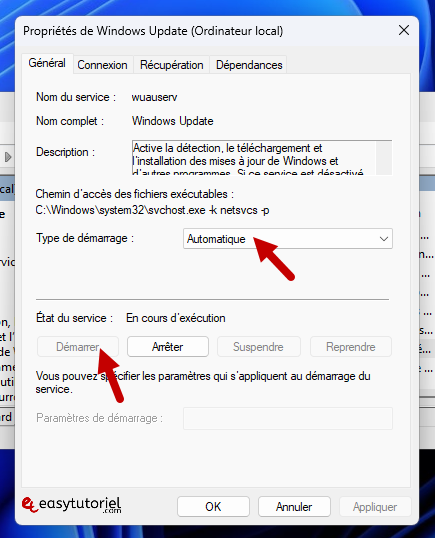Switch to the Général tab
Image resolution: width=435 pixels, height=538 pixels.
coord(47,63)
